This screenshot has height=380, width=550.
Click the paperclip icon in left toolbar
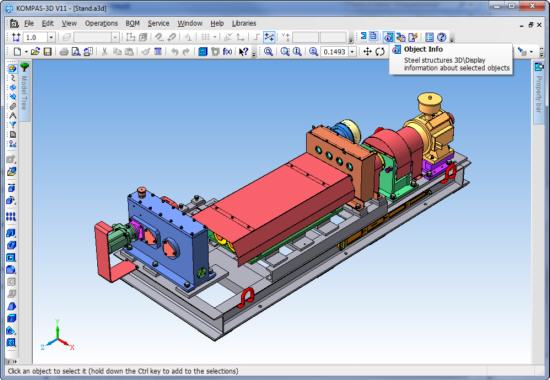(x=12, y=106)
